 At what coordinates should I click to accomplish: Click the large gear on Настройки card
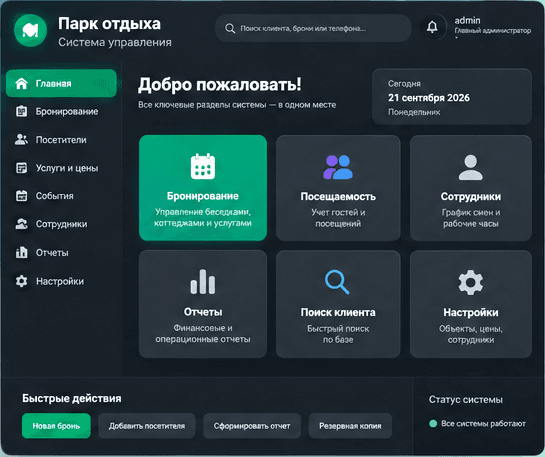pos(471,283)
